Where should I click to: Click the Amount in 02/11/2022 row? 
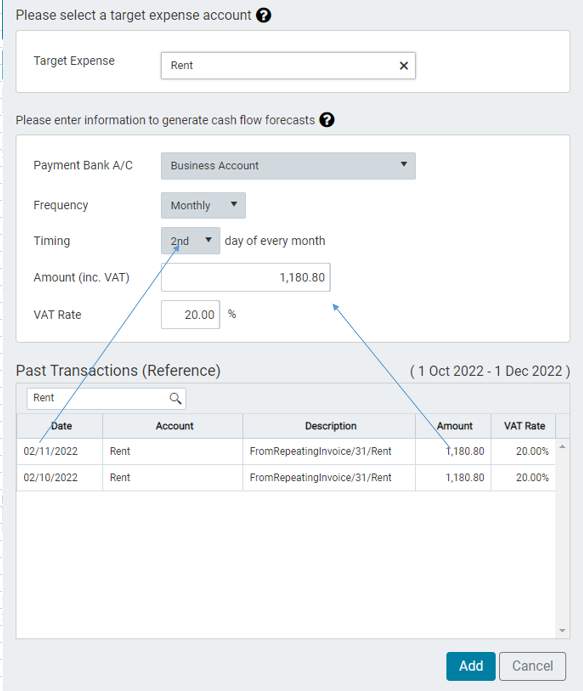pos(453,451)
